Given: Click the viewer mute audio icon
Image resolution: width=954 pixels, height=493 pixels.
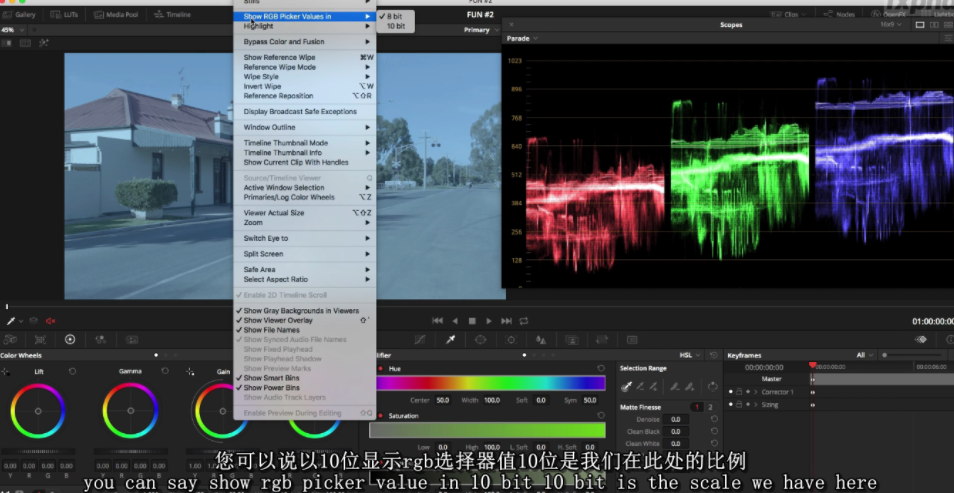Looking at the screenshot, I should [x=50, y=321].
